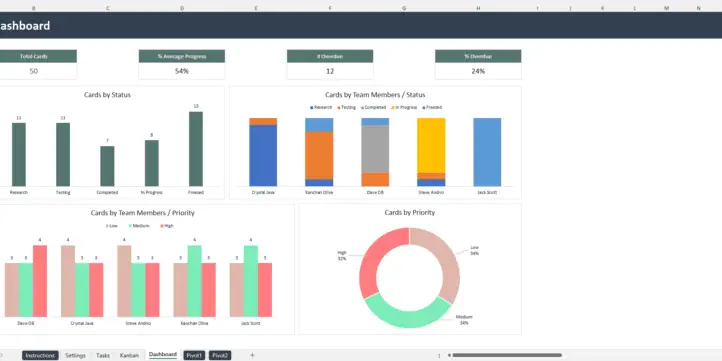Screen dimensions: 722x361
Task: Click Kanchan Olive's green Medium priority bar
Action: (x=194, y=281)
